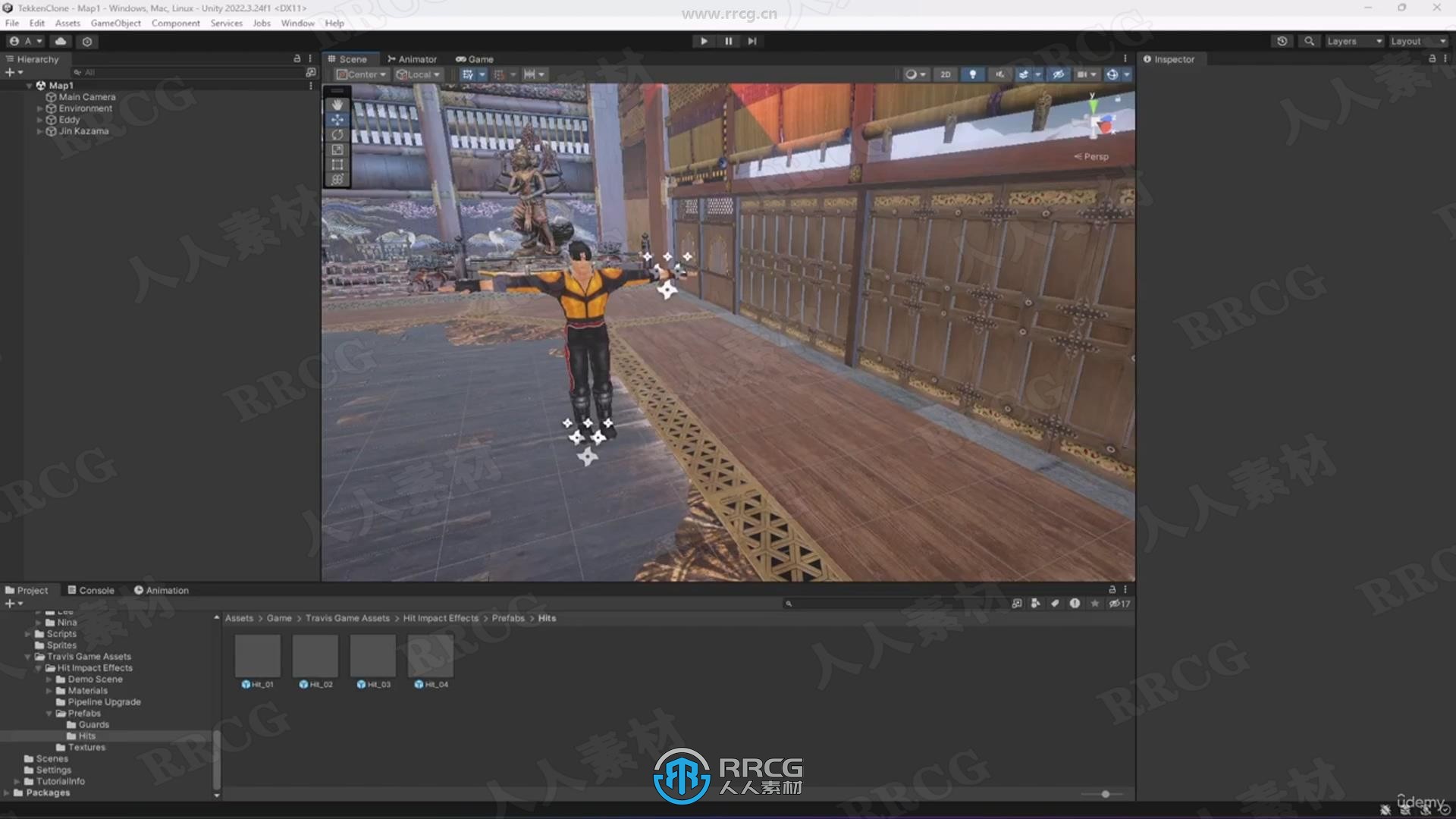The height and width of the screenshot is (819, 1456).
Task: Toggle scene effects (skybox, fog)
Action: click(1024, 74)
